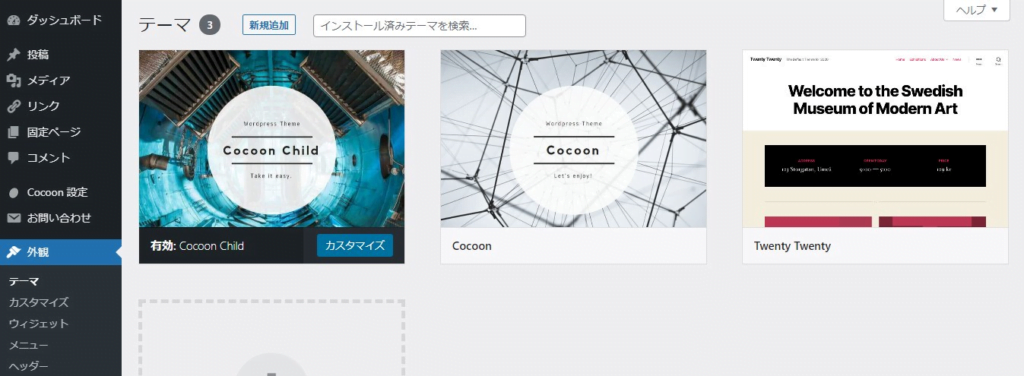Click the Cocoon 設定 circle icon
The image size is (1024, 376).
point(14,193)
